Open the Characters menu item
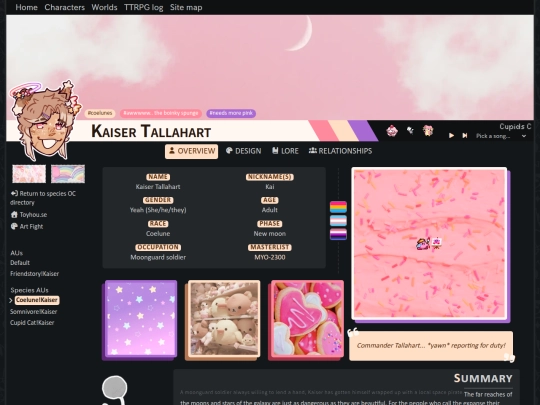This screenshot has height=405, width=540. click(64, 7)
